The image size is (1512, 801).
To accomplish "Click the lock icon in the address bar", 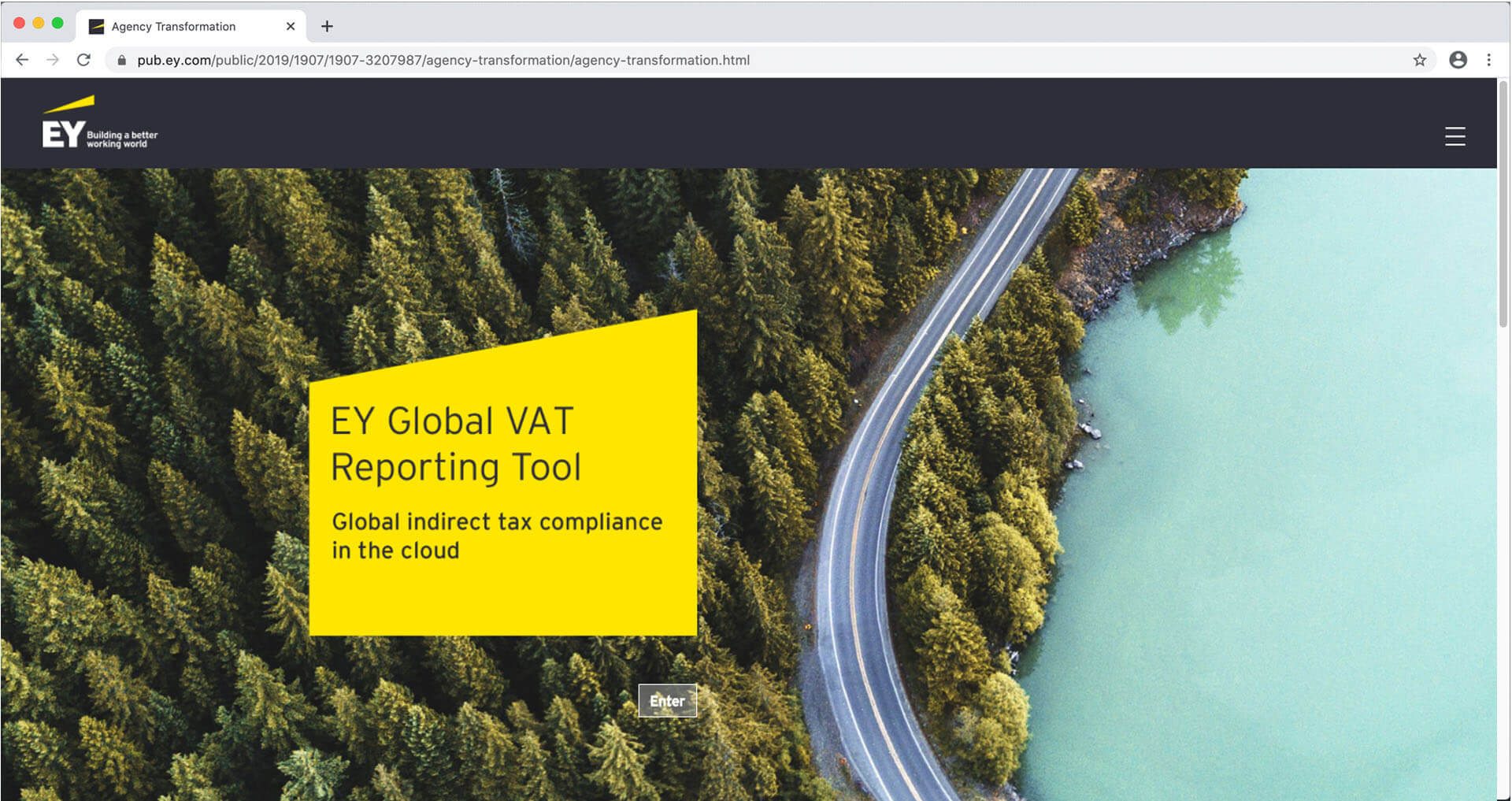I will coord(121,60).
